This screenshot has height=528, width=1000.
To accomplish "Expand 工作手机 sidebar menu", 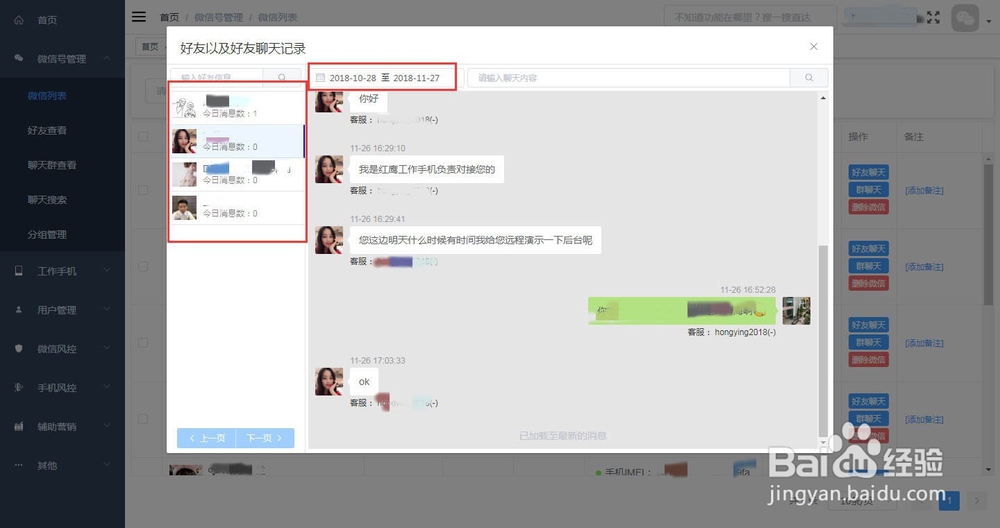I will click(62, 271).
